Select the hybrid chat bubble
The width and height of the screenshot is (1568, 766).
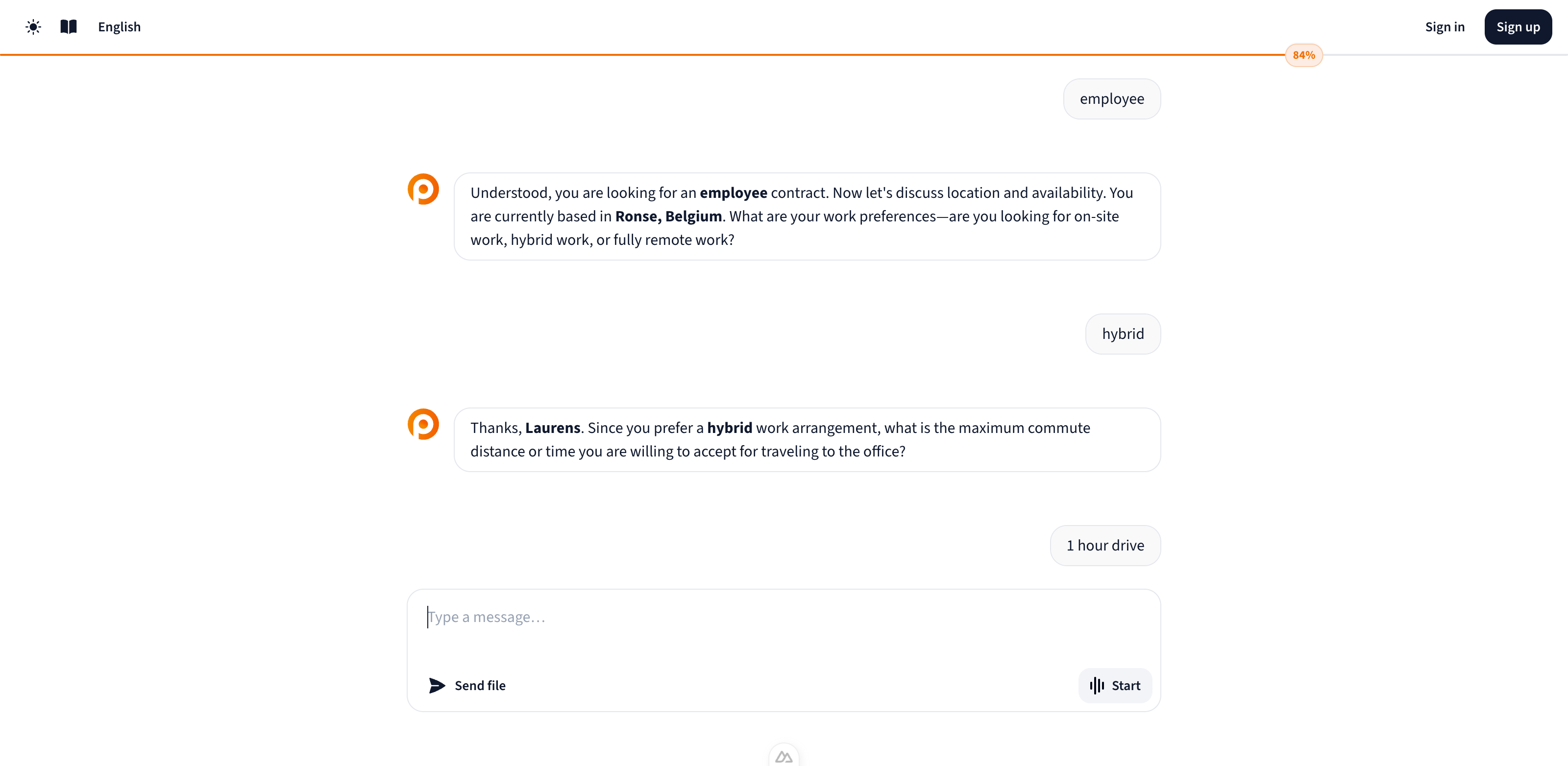point(1123,334)
